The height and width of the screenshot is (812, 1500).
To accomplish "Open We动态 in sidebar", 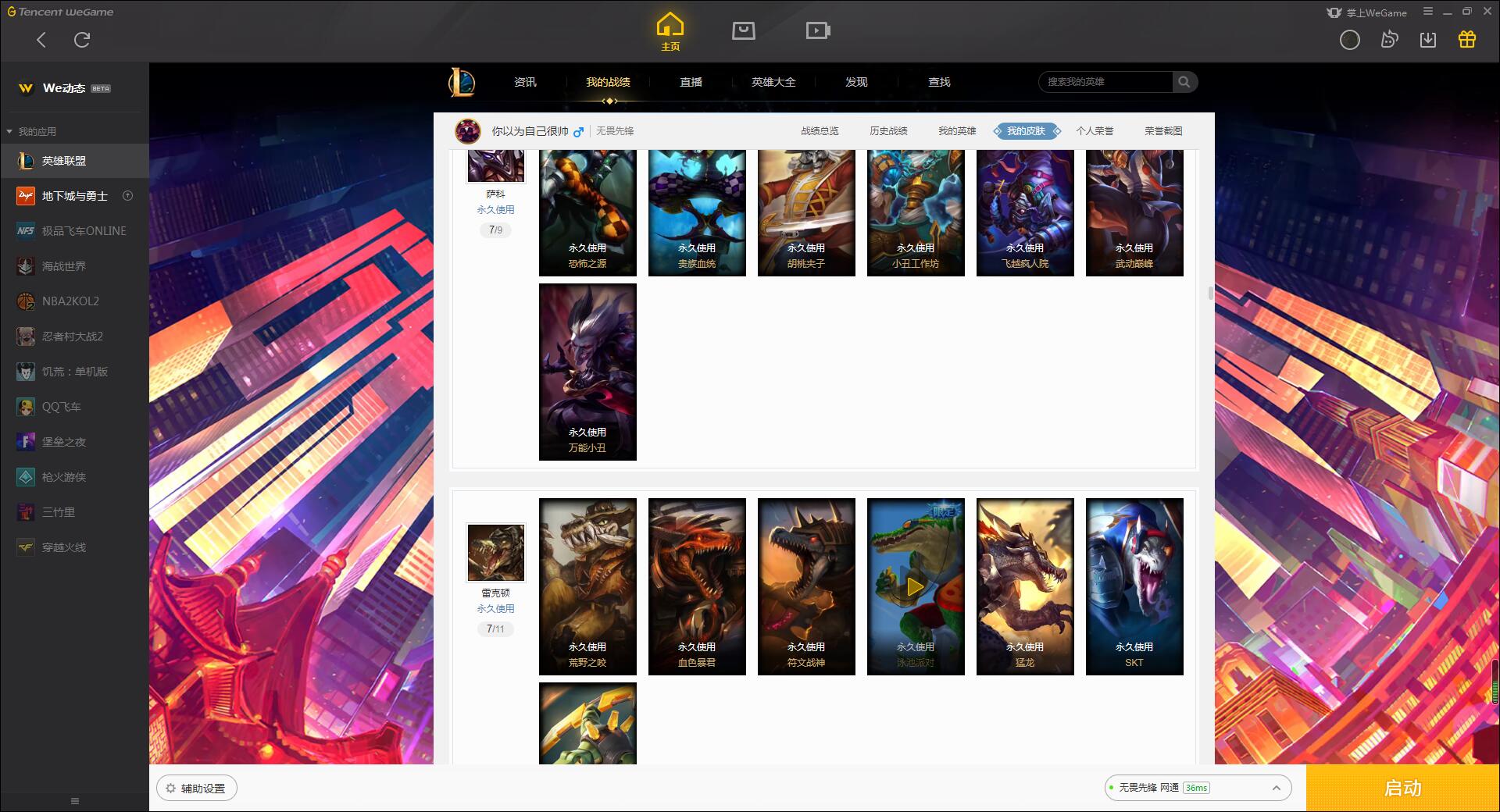I will pos(74,88).
